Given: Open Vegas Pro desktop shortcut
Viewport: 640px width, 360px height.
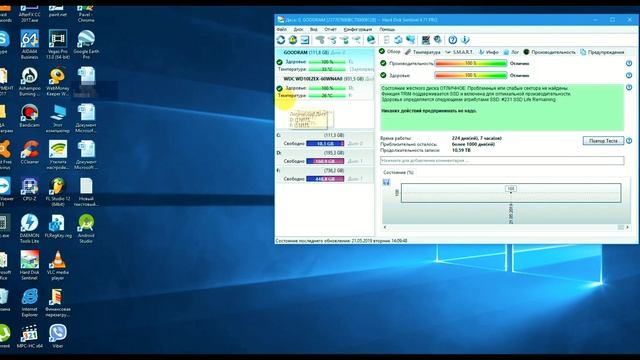Looking at the screenshot, I should (x=58, y=45).
